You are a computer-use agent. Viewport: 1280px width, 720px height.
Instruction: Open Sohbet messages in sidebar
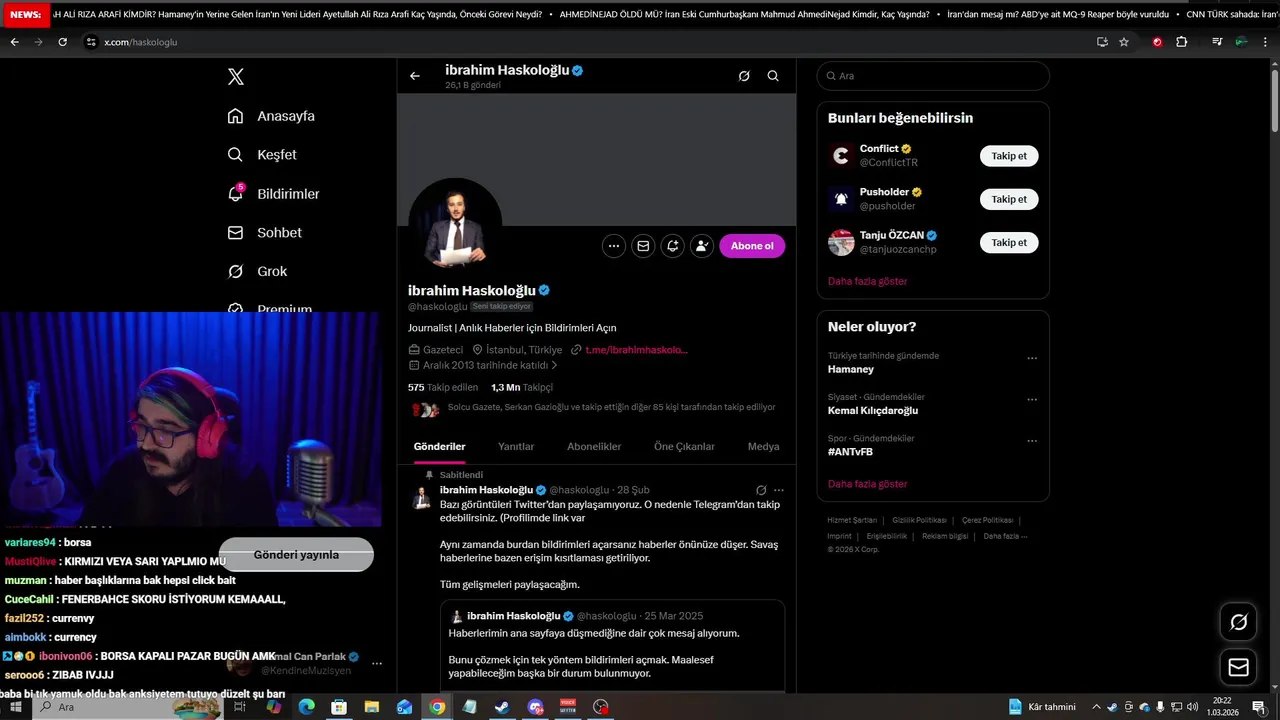265,232
